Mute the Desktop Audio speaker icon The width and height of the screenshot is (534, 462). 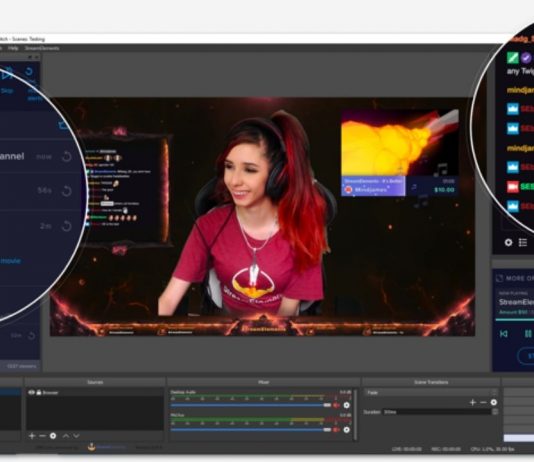(x=336, y=405)
